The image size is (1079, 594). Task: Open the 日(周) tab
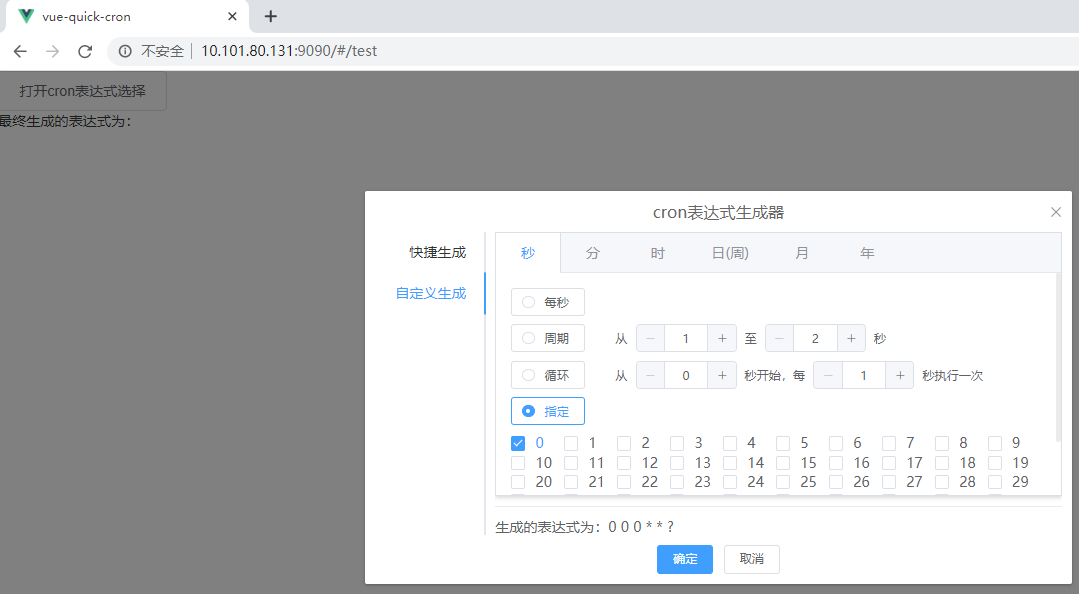click(x=729, y=253)
